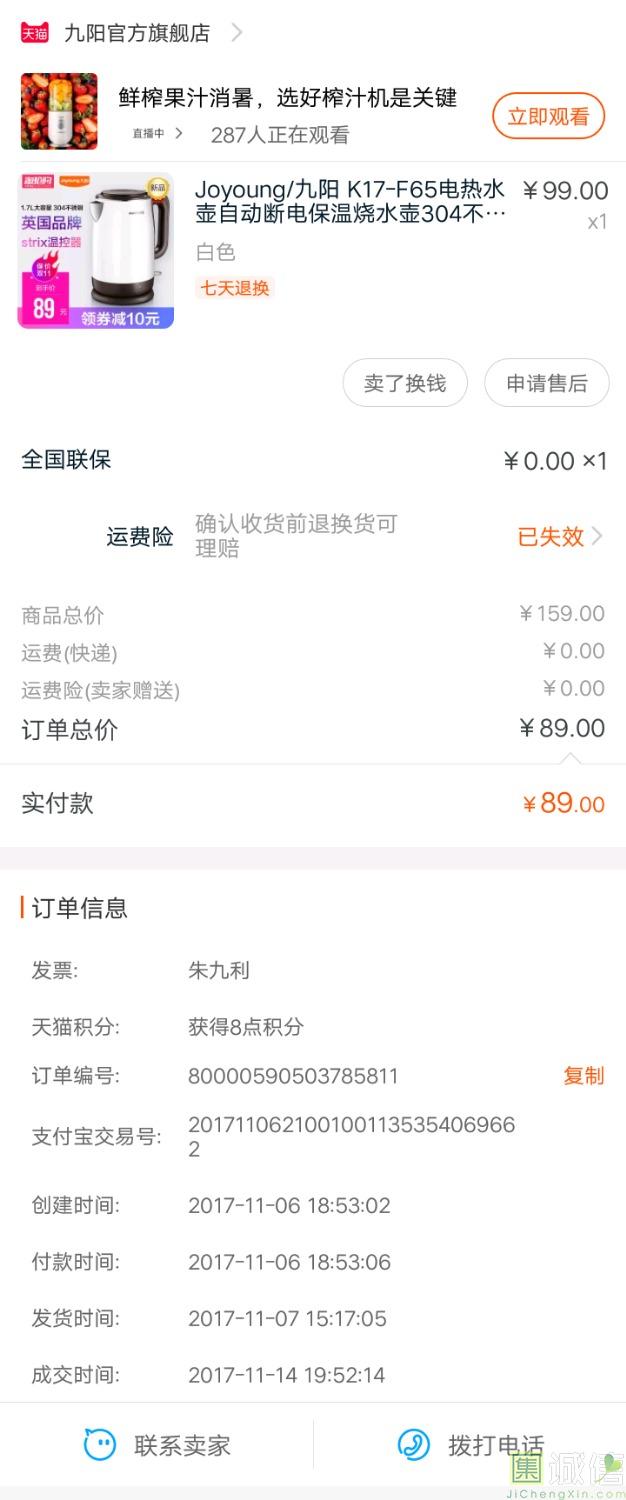The width and height of the screenshot is (626, 1500).
Task: Expand the 已失效 shipping insurance arrow
Action: coord(597,536)
